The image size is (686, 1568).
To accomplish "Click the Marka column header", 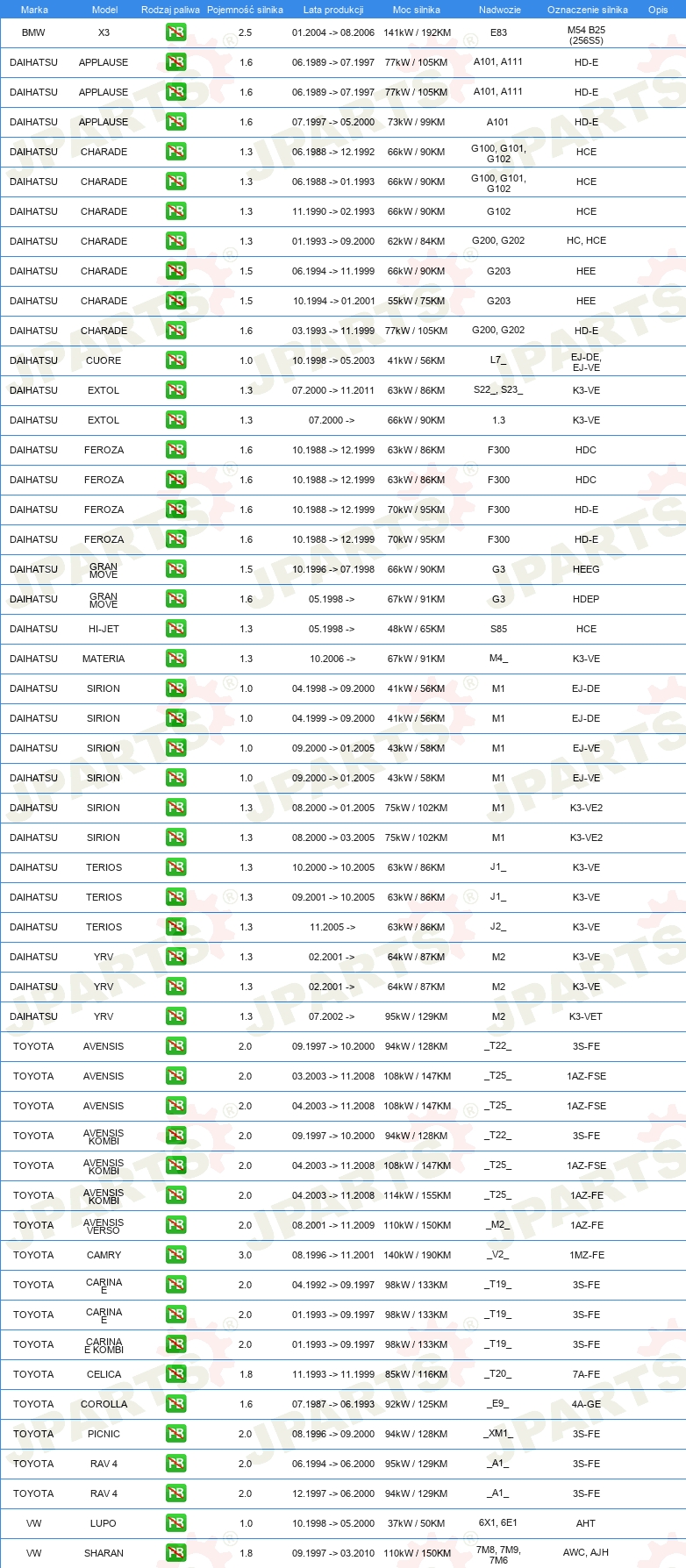I will pos(34,10).
